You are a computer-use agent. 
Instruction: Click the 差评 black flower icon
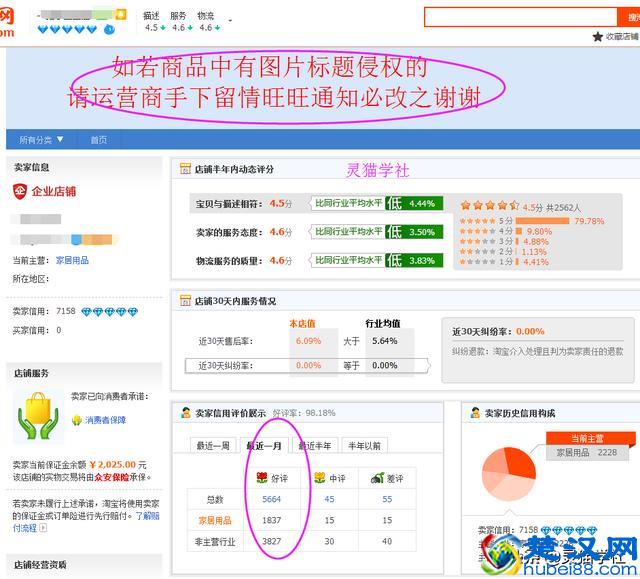377,477
